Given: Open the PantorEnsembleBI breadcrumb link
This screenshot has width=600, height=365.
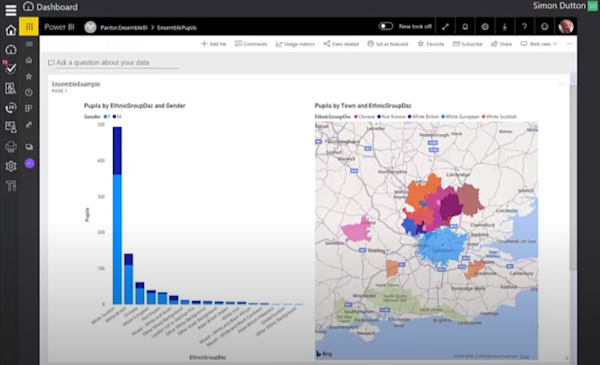Looking at the screenshot, I should (124, 28).
